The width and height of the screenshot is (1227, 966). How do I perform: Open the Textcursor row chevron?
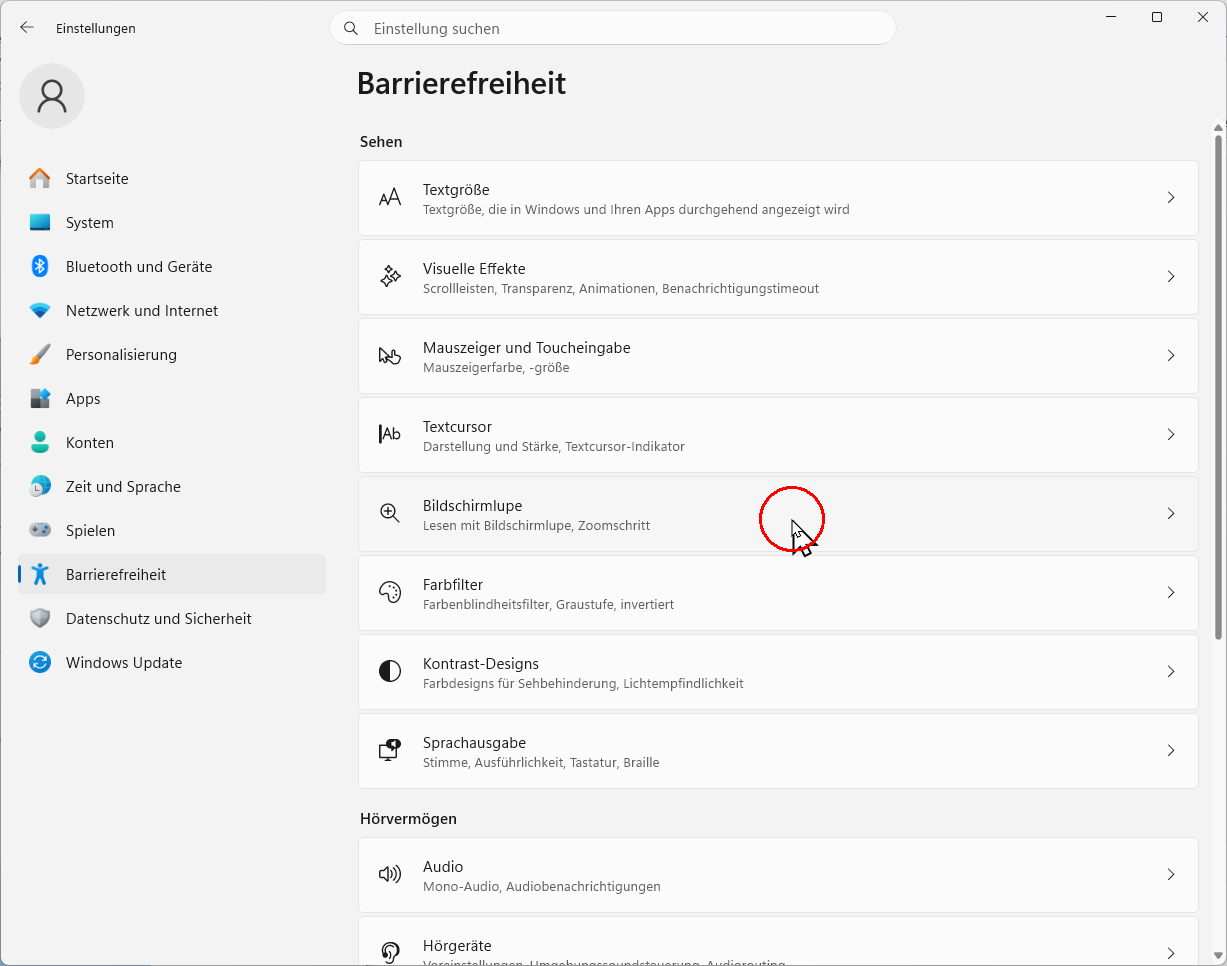pos(1171,435)
